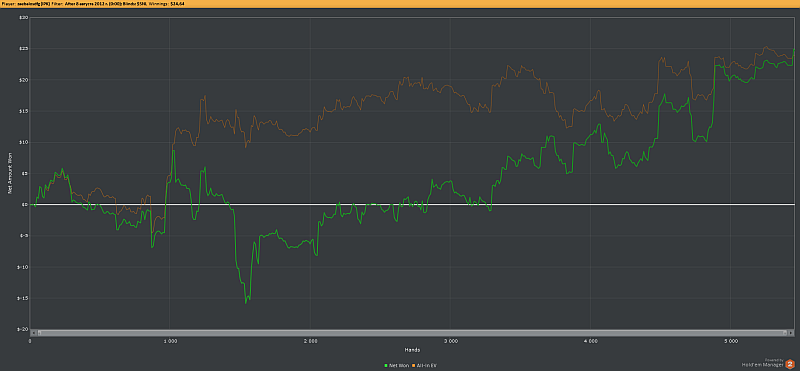Click the 'Net Amount Won' y-axis title
This screenshot has height=371, width=800.
[x=9, y=174]
